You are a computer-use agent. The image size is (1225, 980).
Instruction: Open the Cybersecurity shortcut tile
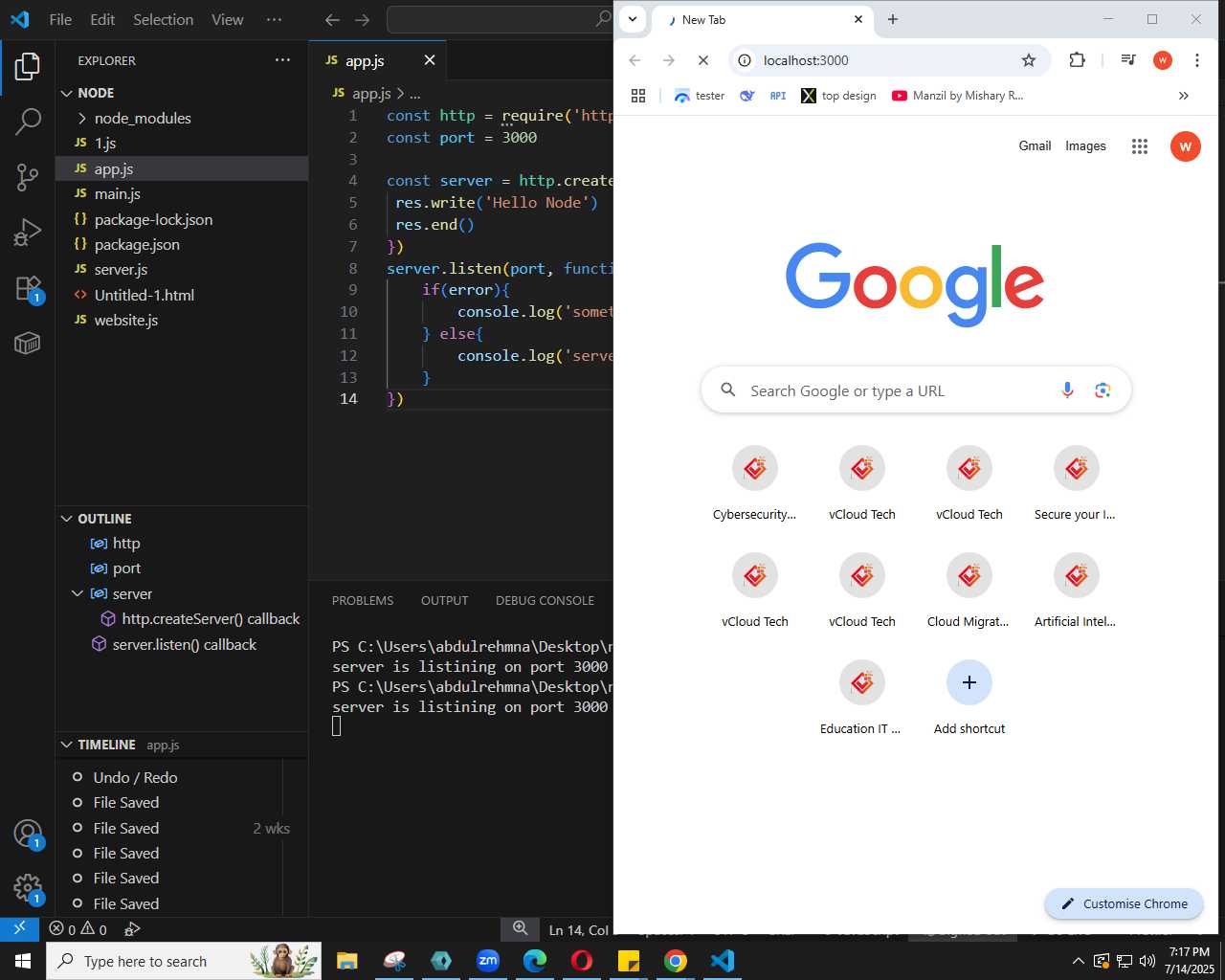point(755,482)
